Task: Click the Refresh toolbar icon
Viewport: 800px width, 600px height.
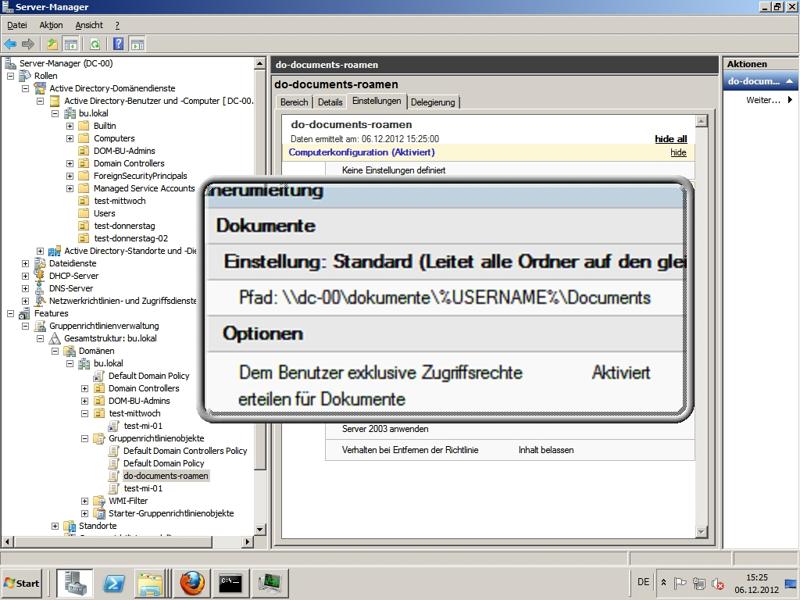Action: [x=95, y=44]
